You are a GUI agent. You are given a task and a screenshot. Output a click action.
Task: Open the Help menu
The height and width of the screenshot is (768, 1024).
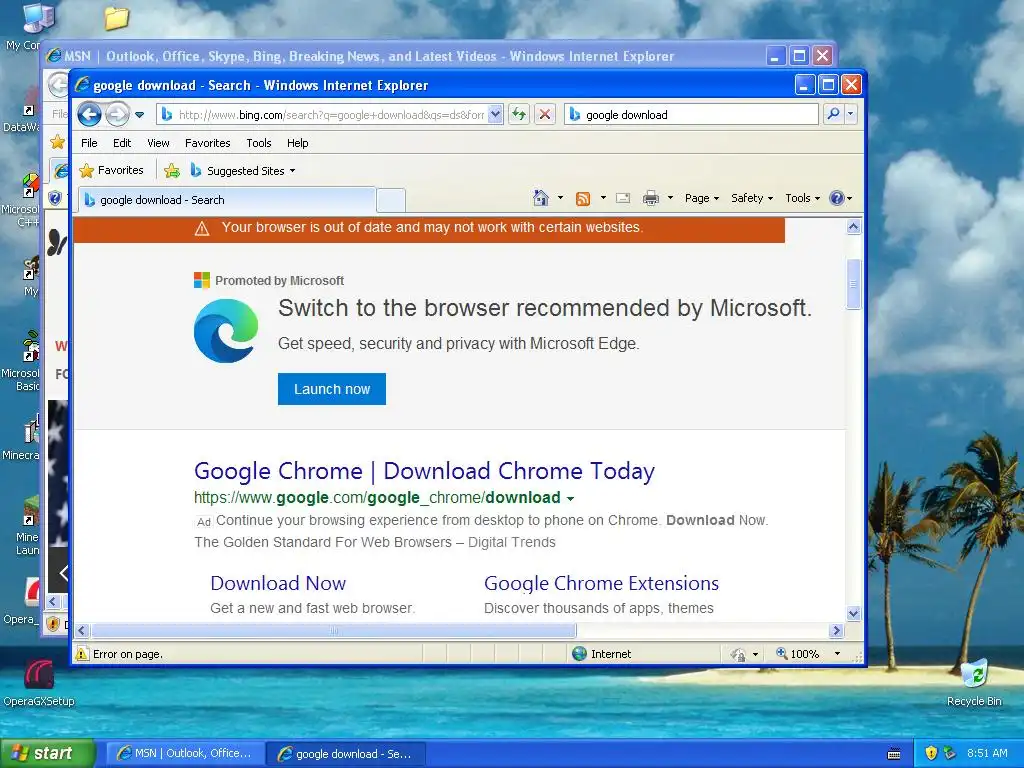tap(298, 143)
